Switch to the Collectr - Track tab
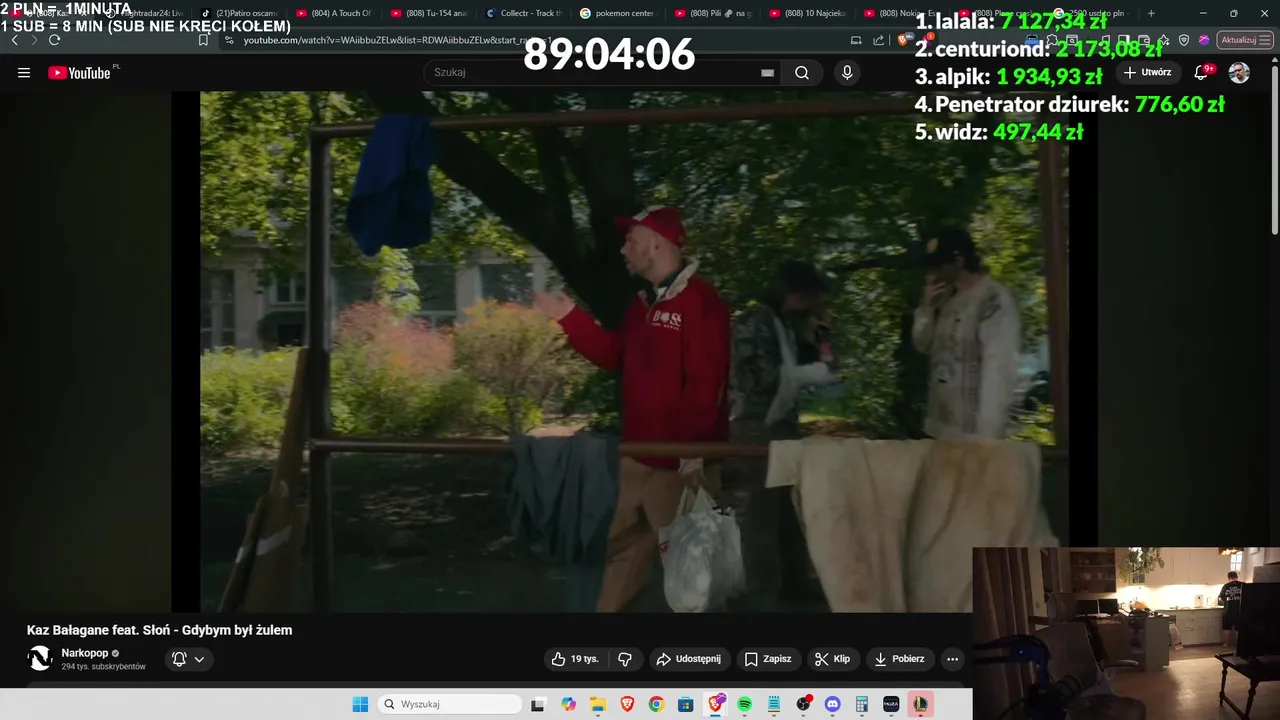 [x=525, y=13]
